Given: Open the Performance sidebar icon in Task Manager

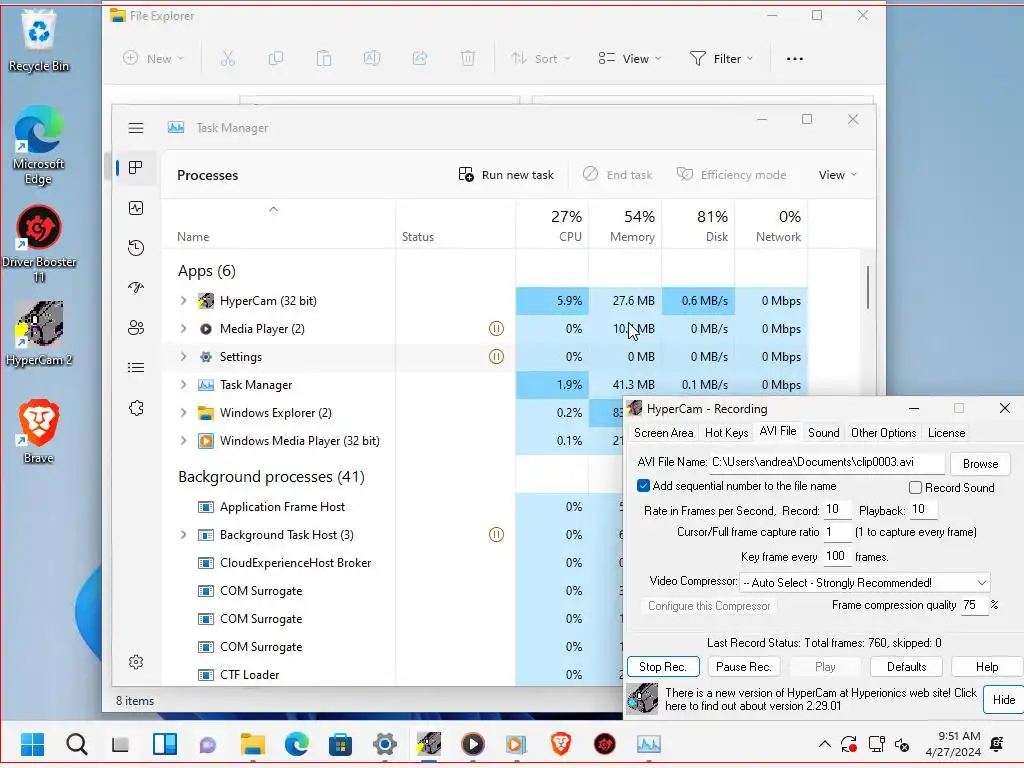Looking at the screenshot, I should click(136, 208).
